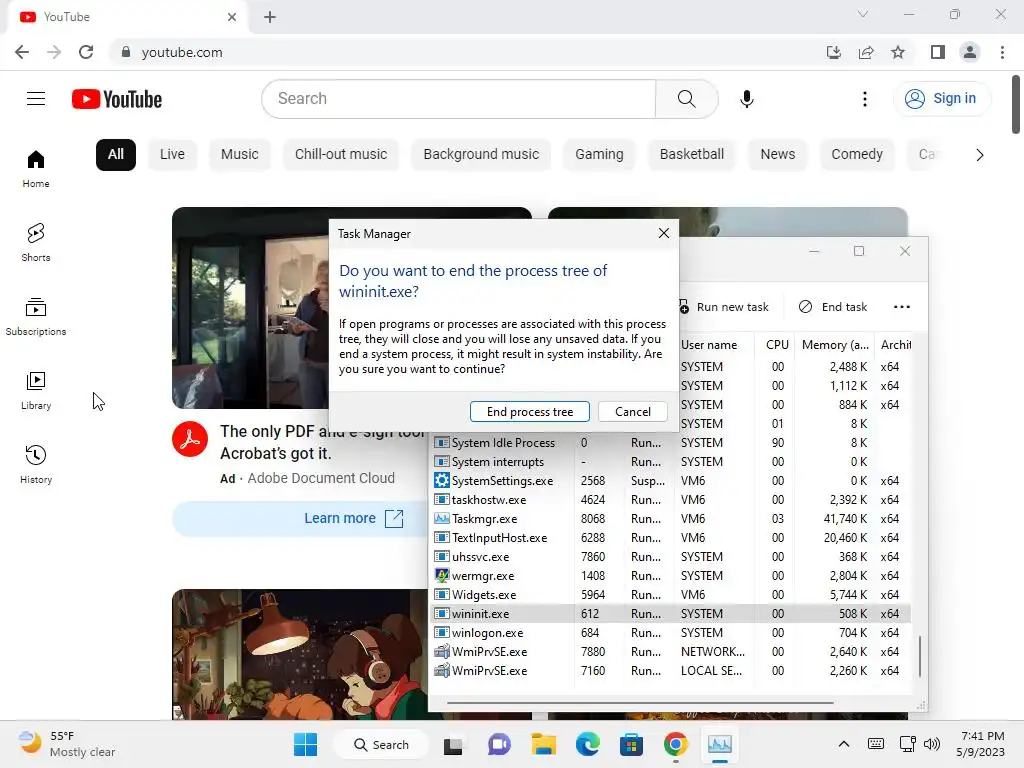The width and height of the screenshot is (1024, 768).
Task: Click End task in Task Manager
Action: point(833,307)
